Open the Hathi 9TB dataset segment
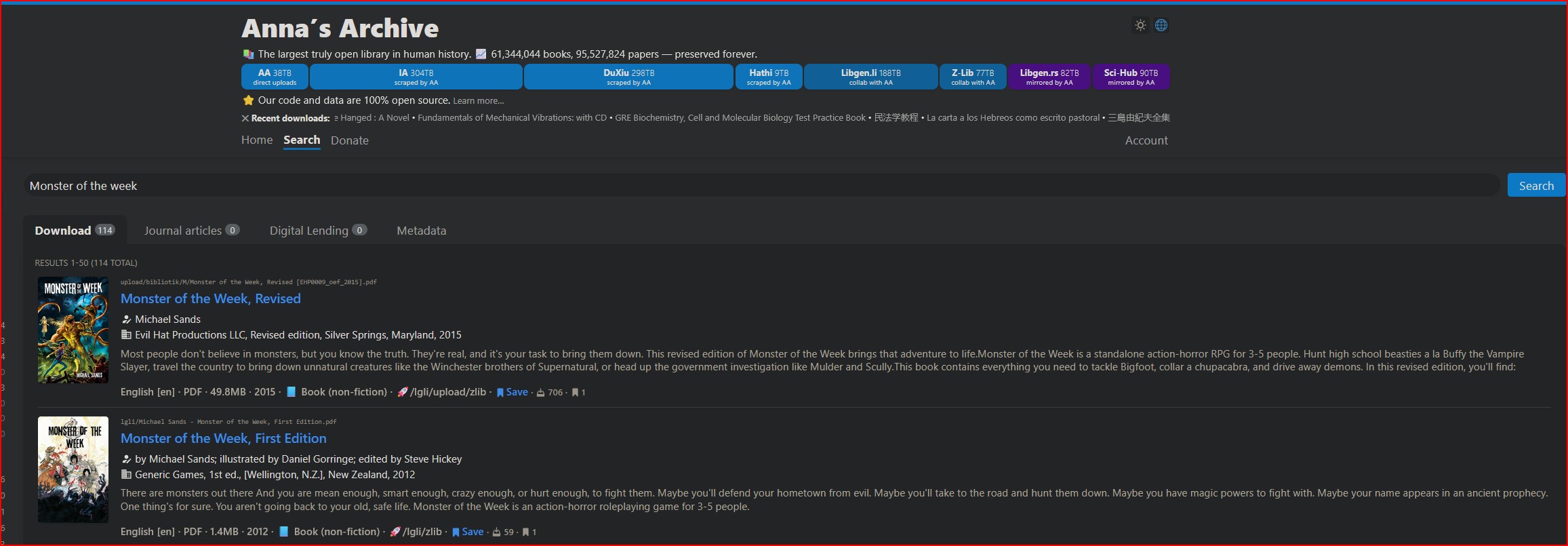 point(769,77)
